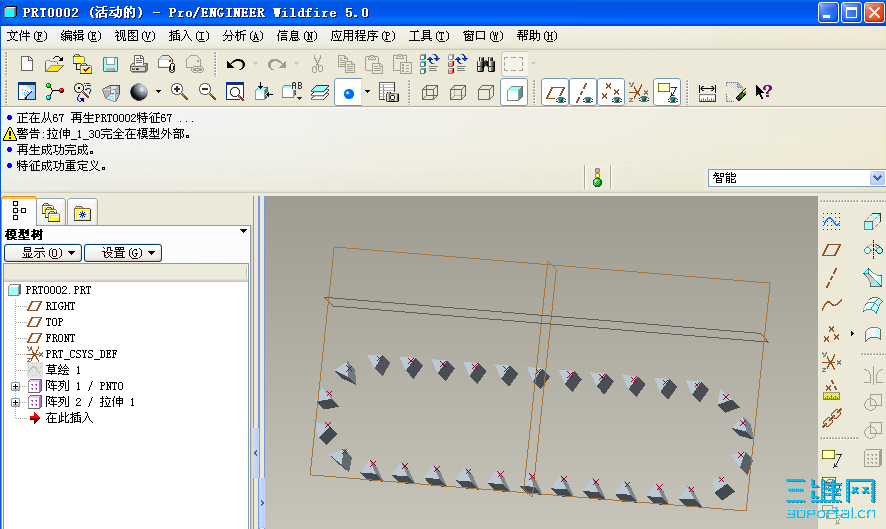Open the 视图(V) menu
886x529 pixels.
tap(134, 36)
